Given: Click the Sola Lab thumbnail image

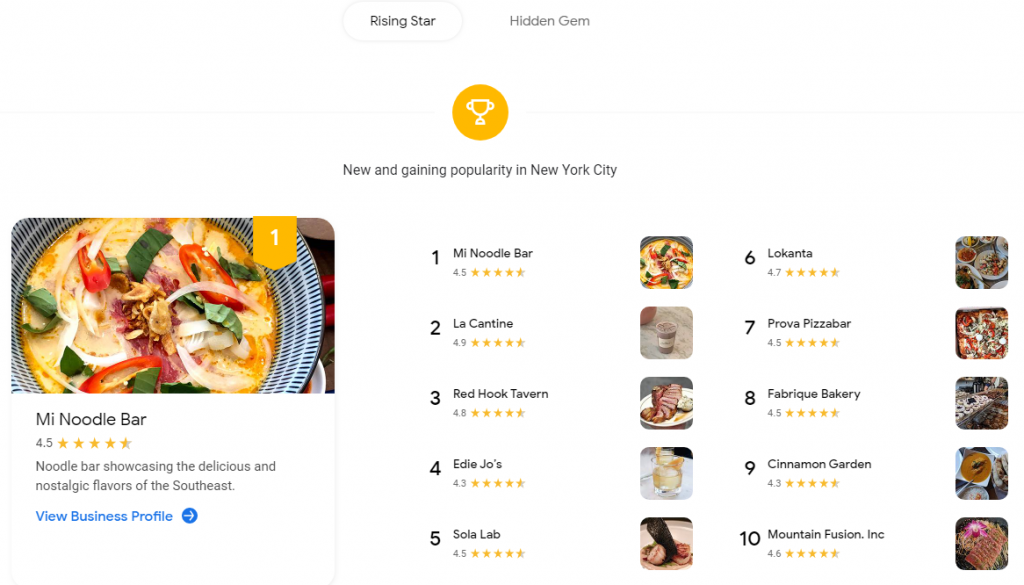Looking at the screenshot, I should [x=666, y=543].
